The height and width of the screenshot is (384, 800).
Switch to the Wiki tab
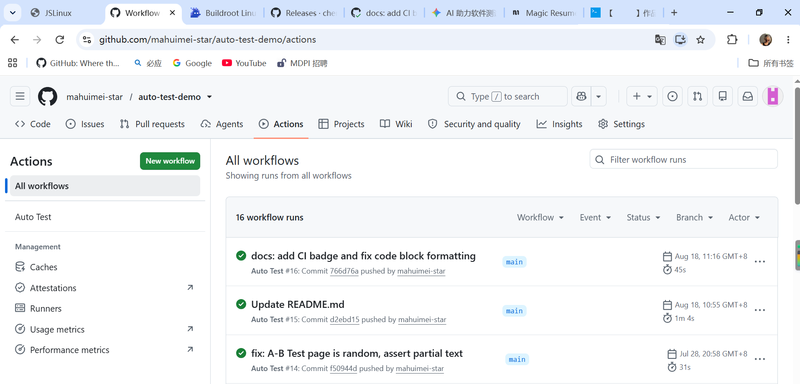point(396,124)
